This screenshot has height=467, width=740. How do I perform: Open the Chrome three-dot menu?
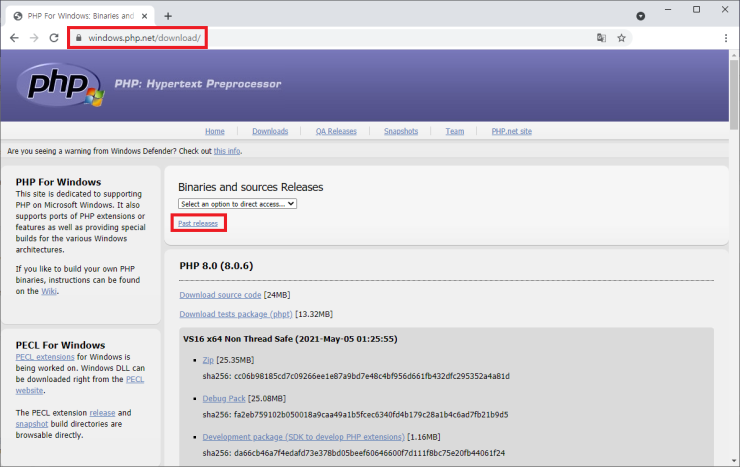[725, 38]
